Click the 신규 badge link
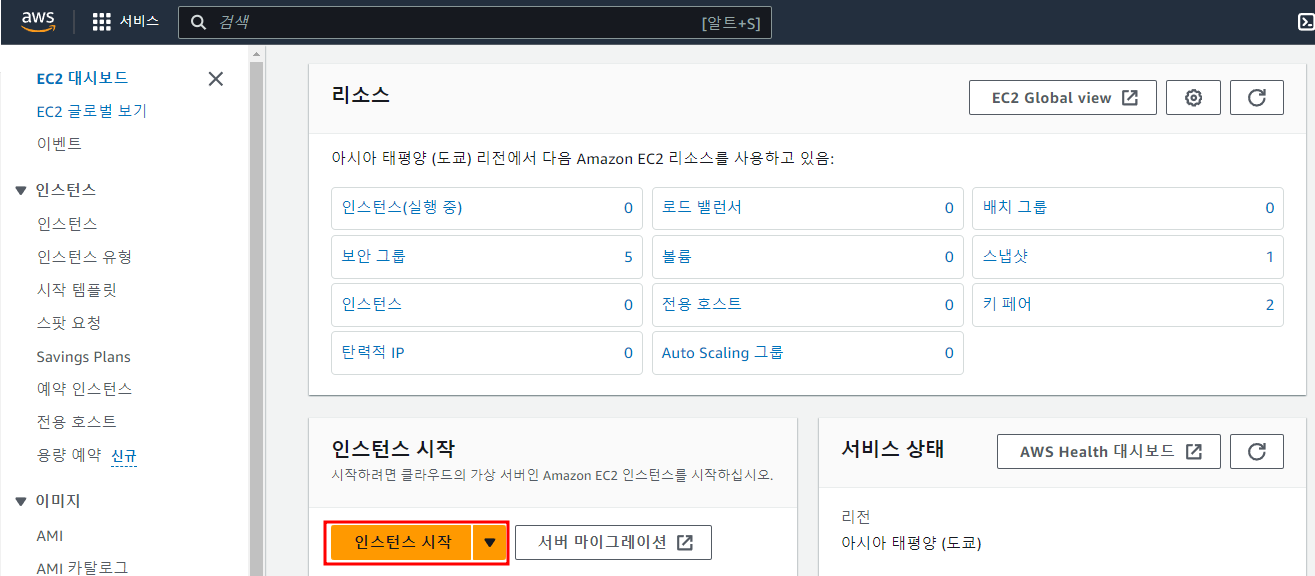The height and width of the screenshot is (576, 1315). [124, 456]
